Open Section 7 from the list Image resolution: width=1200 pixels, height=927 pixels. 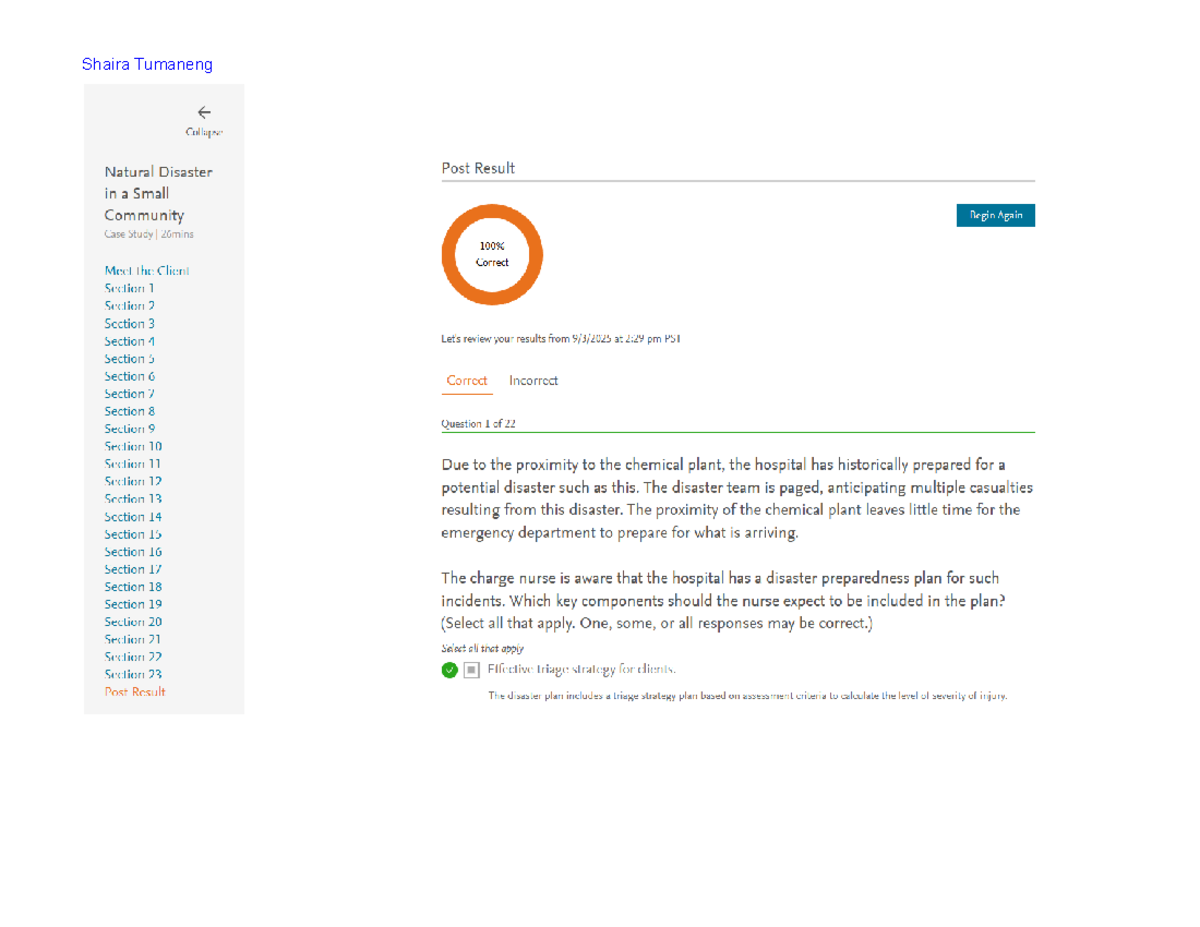(129, 394)
